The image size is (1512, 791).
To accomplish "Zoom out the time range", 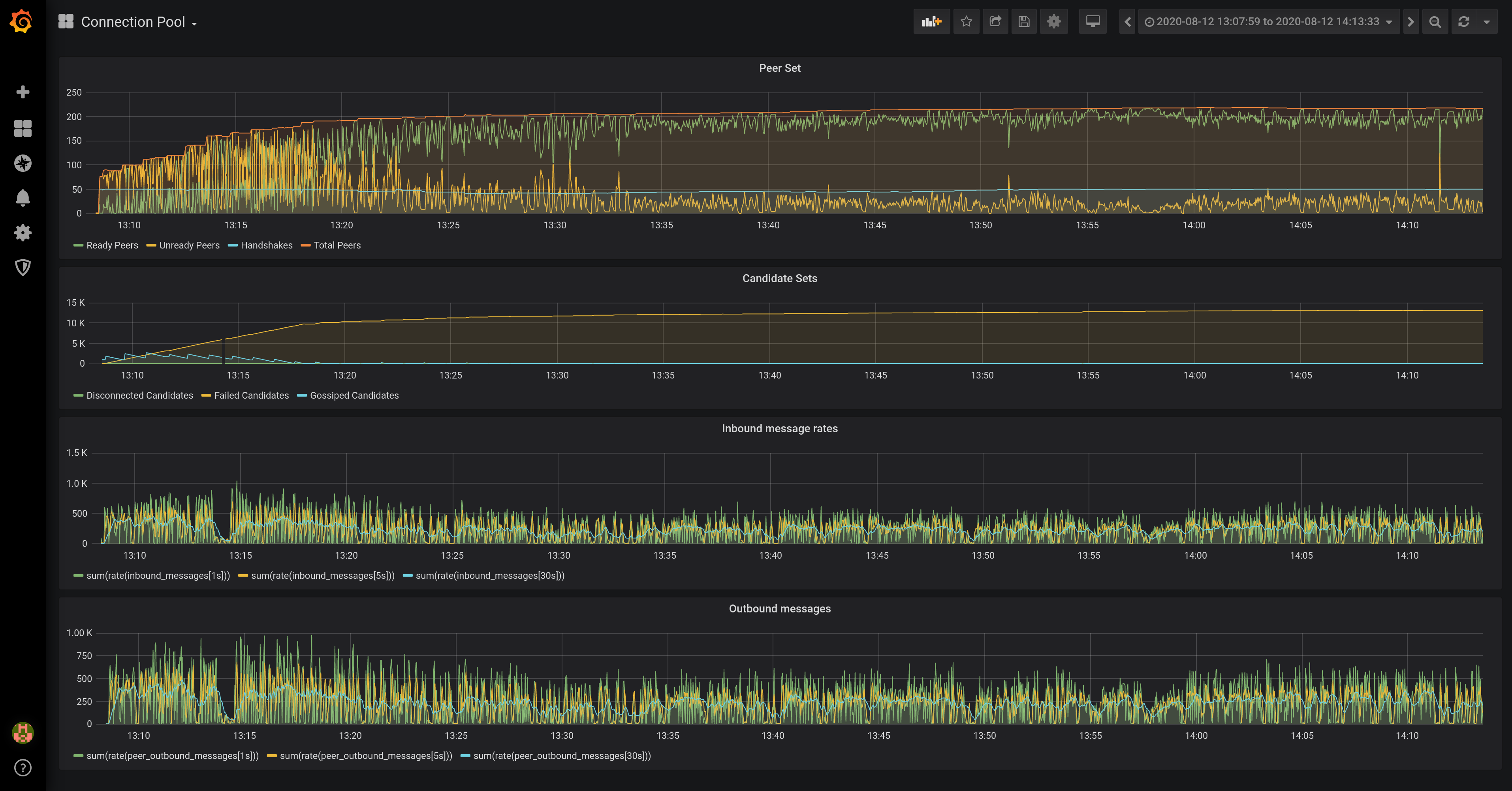I will click(x=1435, y=21).
